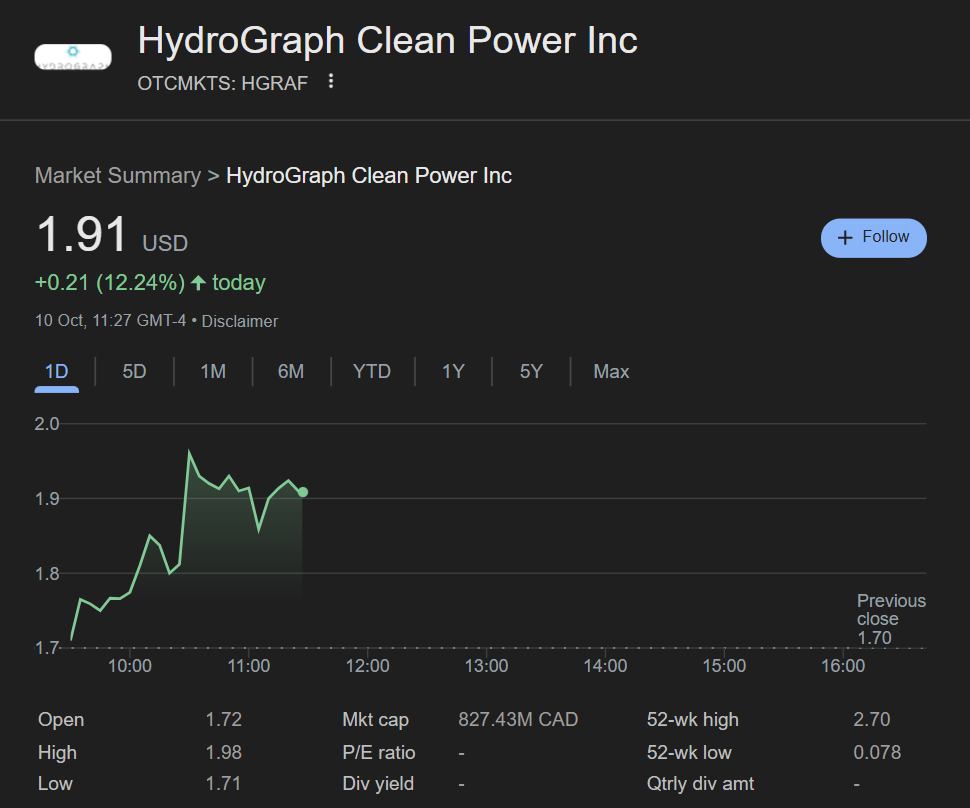Click the 12:00 time axis label
This screenshot has height=808, width=970.
(x=367, y=666)
